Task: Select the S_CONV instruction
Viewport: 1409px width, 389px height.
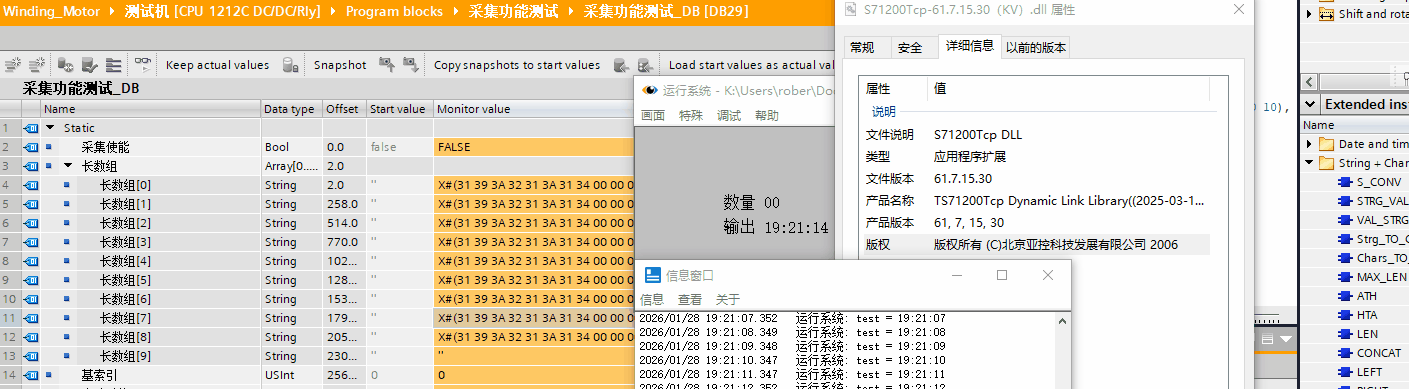Action: pyautogui.click(x=1378, y=182)
